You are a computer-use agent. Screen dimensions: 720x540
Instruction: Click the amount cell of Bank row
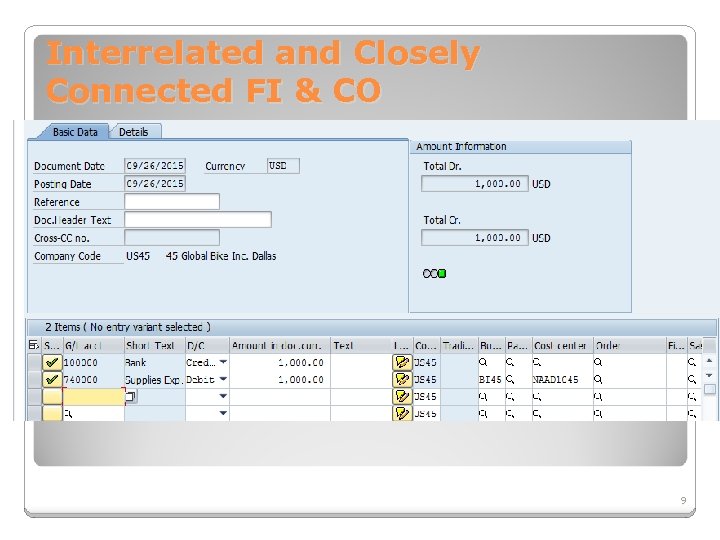[x=280, y=362]
